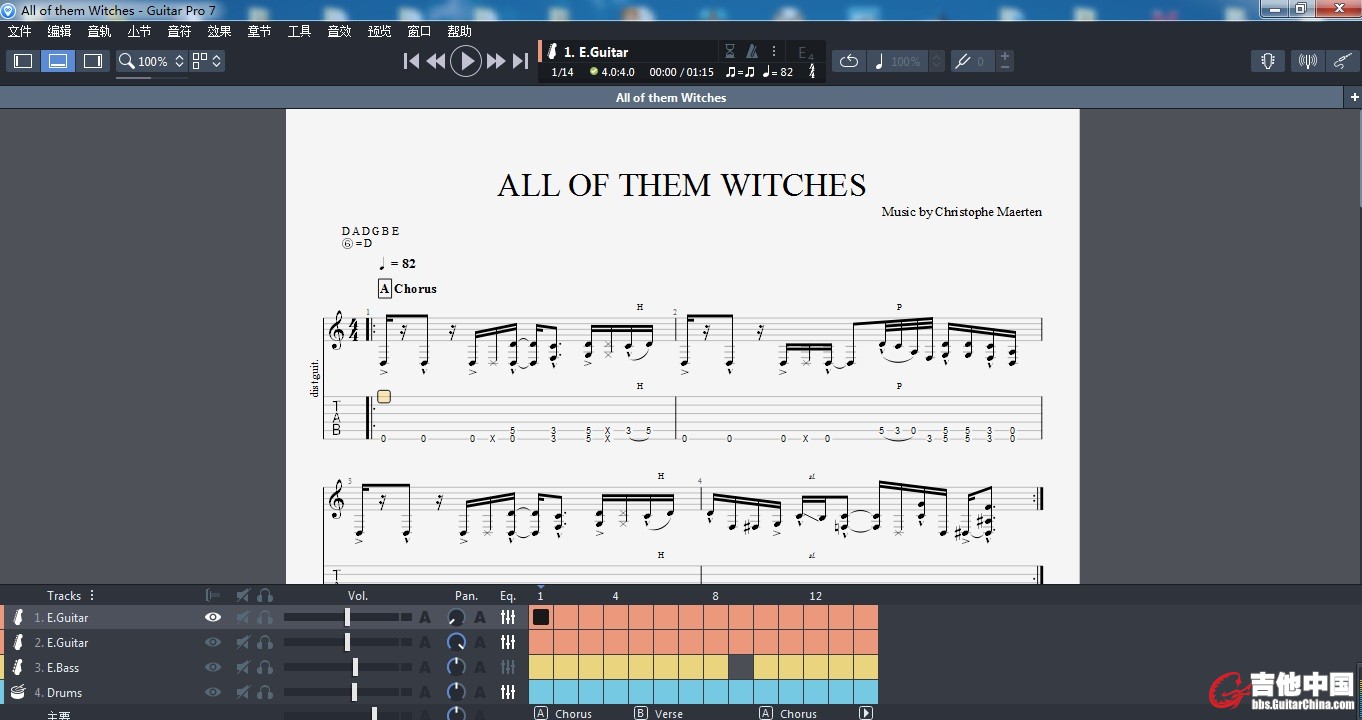1362x720 pixels.
Task: Solo the 2. E.Guitar track with headphones
Action: click(x=265, y=642)
